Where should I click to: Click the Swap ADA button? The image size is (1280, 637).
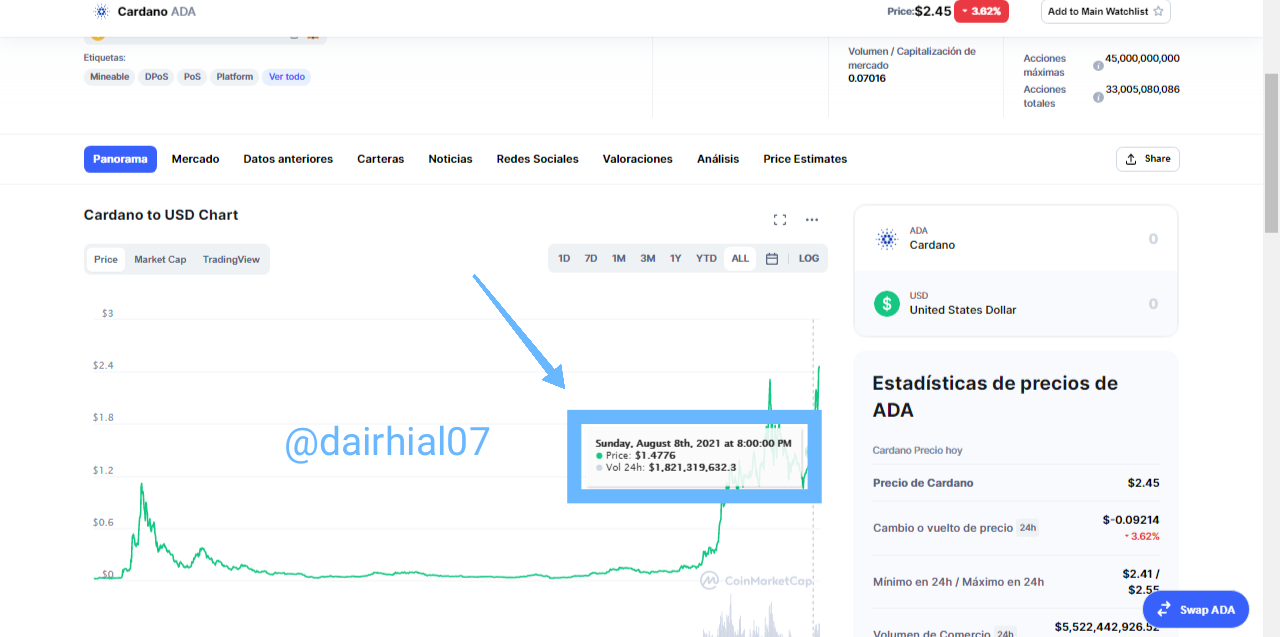(x=1196, y=609)
